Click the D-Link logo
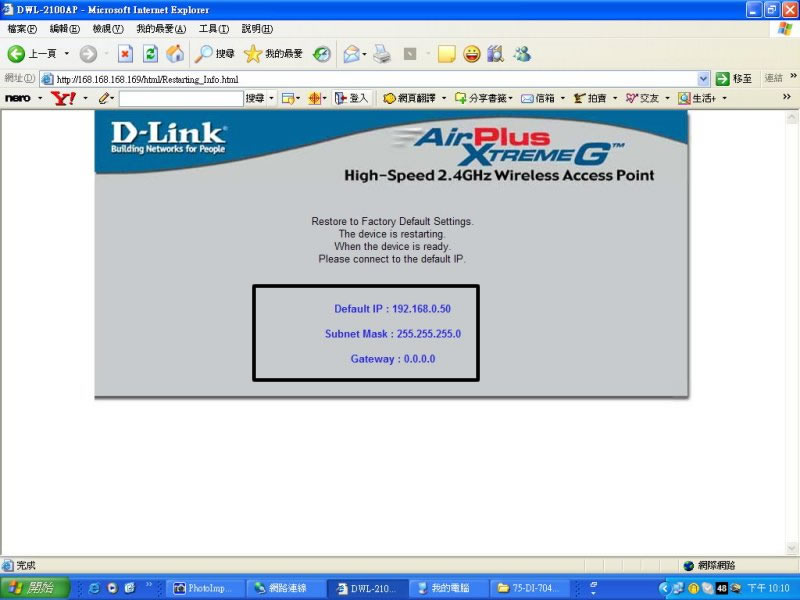Screen dimensions: 800x600 tap(168, 137)
